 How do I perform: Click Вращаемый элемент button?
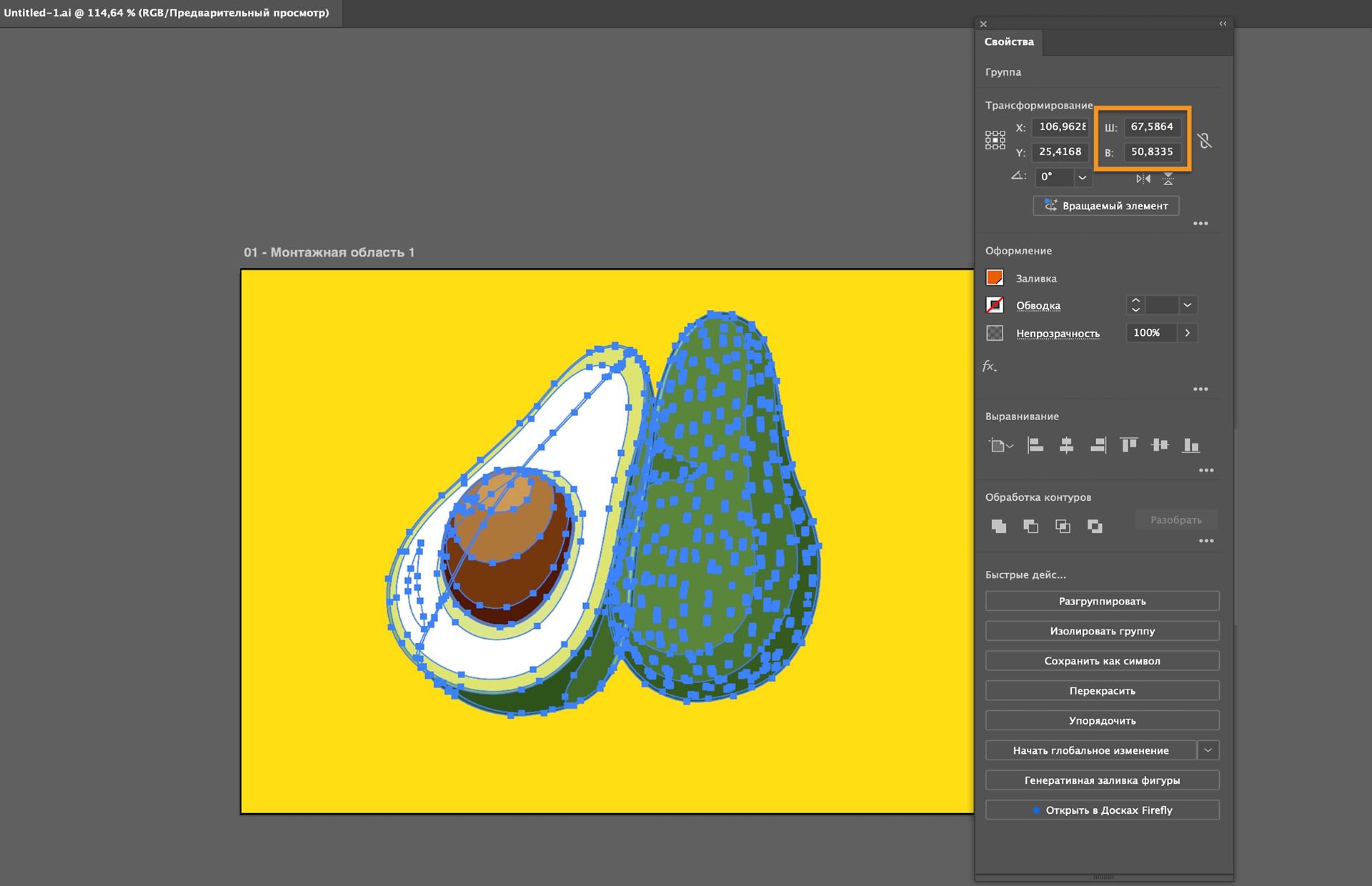point(1105,206)
